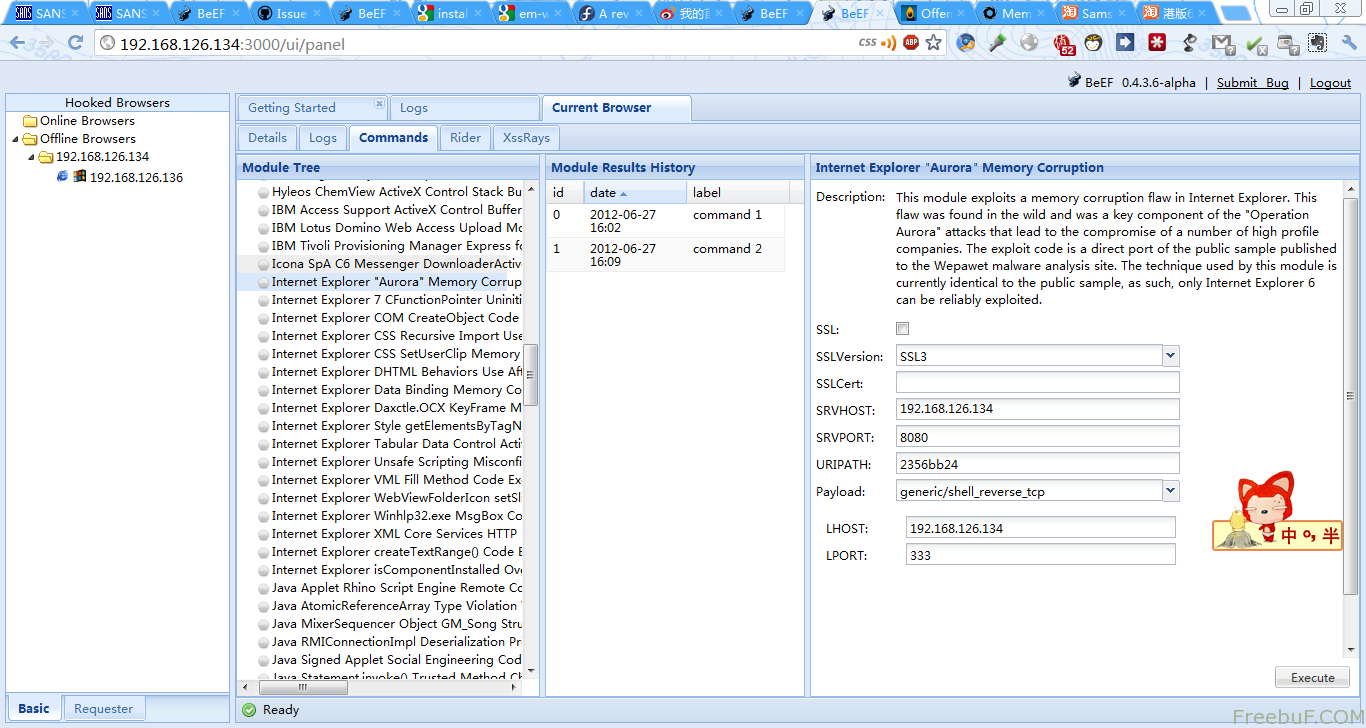Click the SRVPORT field showing 8080
This screenshot has width=1366, height=728.
[1038, 437]
